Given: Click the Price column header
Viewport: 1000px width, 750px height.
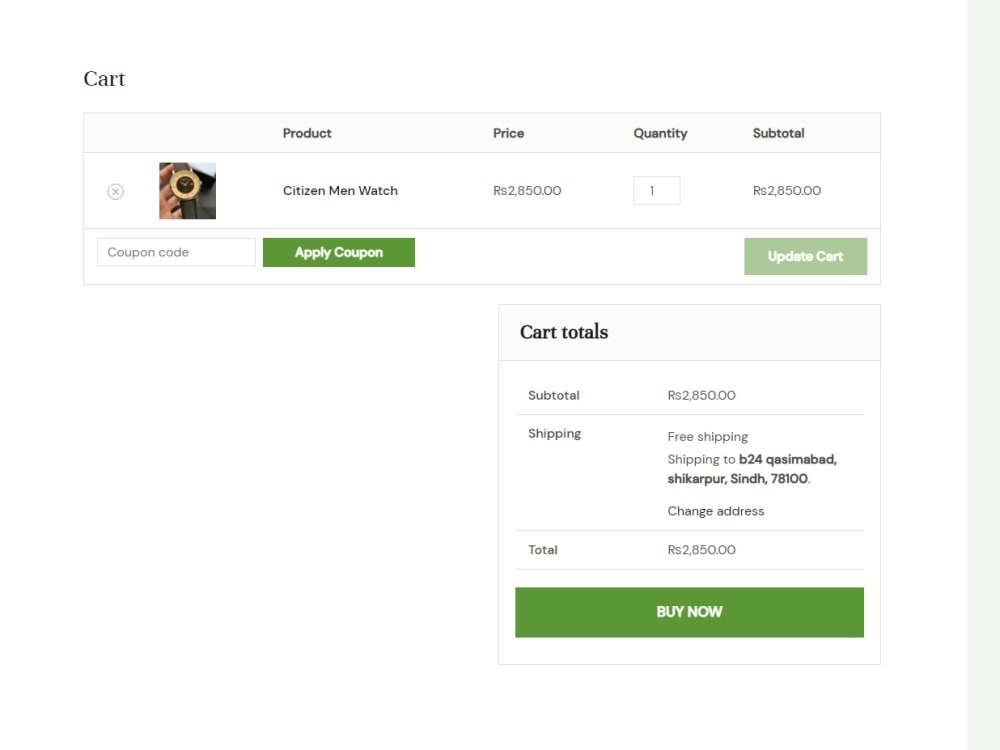Looking at the screenshot, I should (x=508, y=133).
